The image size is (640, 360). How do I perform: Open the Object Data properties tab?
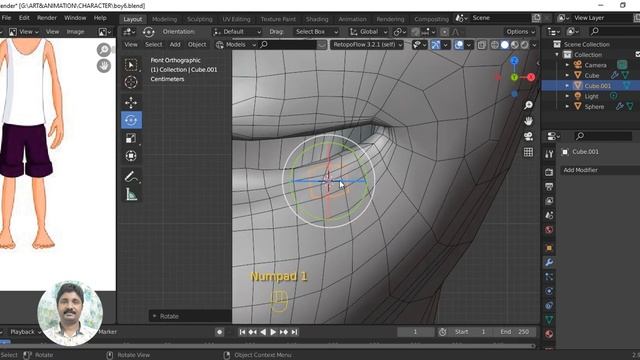(x=549, y=320)
